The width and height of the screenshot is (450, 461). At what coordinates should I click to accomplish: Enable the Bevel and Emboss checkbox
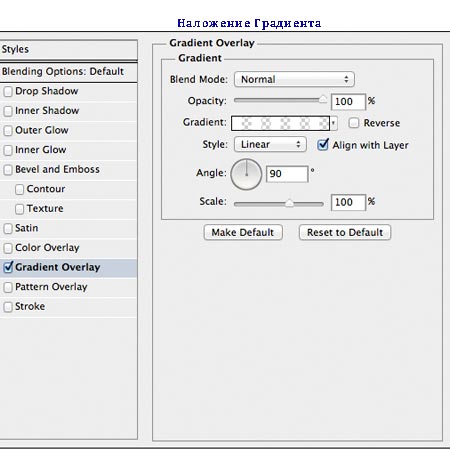click(x=8, y=170)
